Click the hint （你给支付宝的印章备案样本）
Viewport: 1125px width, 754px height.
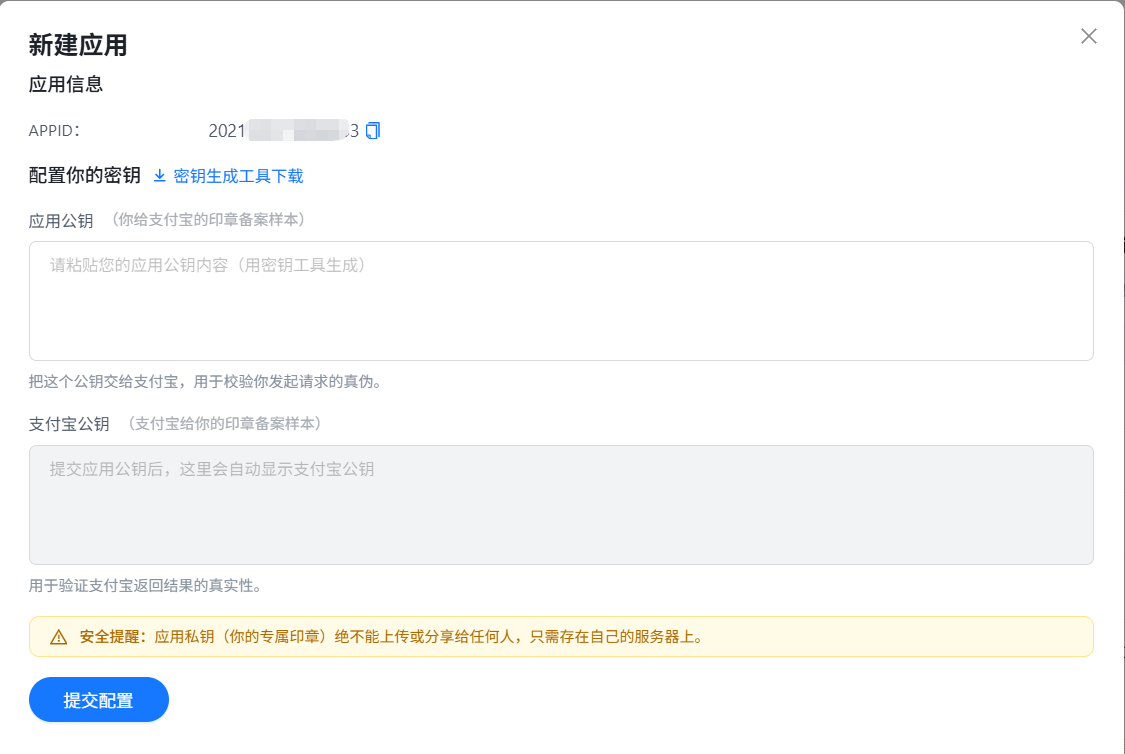[208, 220]
